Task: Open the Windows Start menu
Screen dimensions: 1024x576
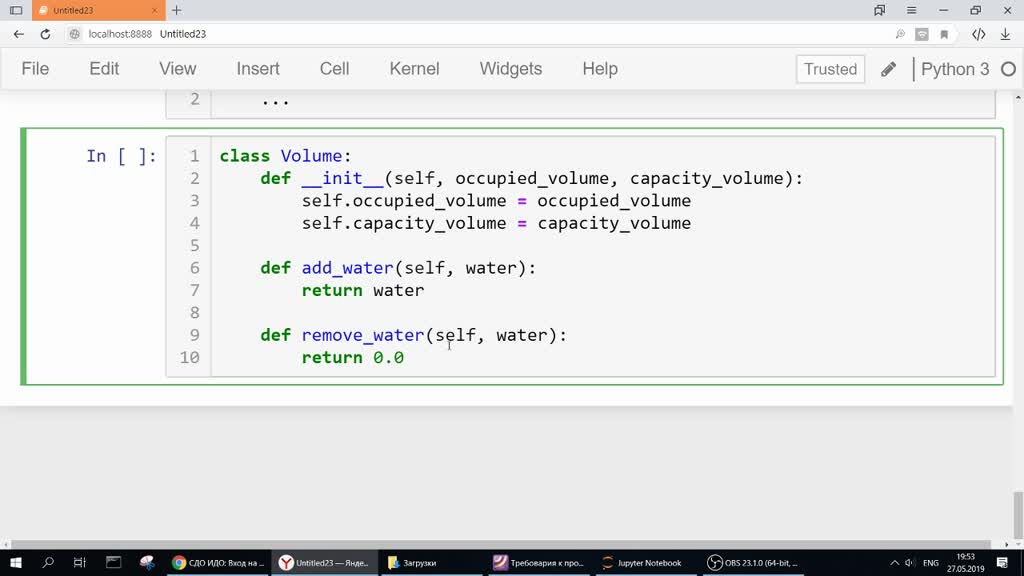Action: click(16, 562)
